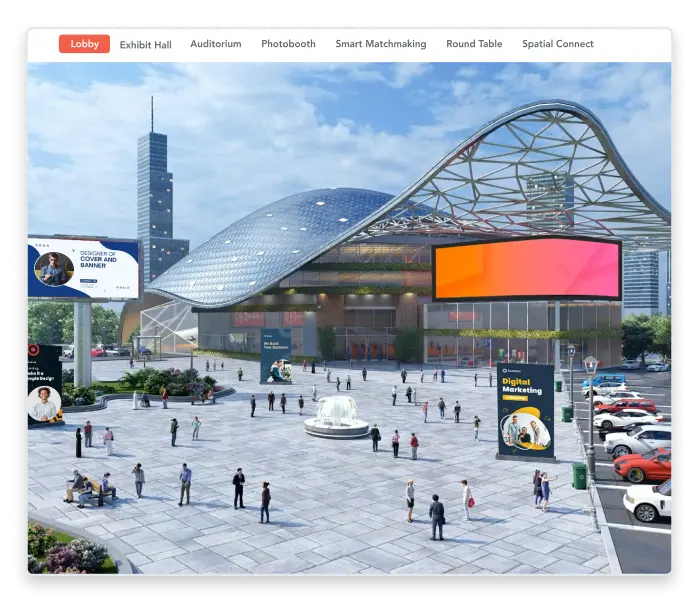Click the circular portrait photo on the top-left billboard
The width and height of the screenshot is (699, 600).
click(54, 268)
